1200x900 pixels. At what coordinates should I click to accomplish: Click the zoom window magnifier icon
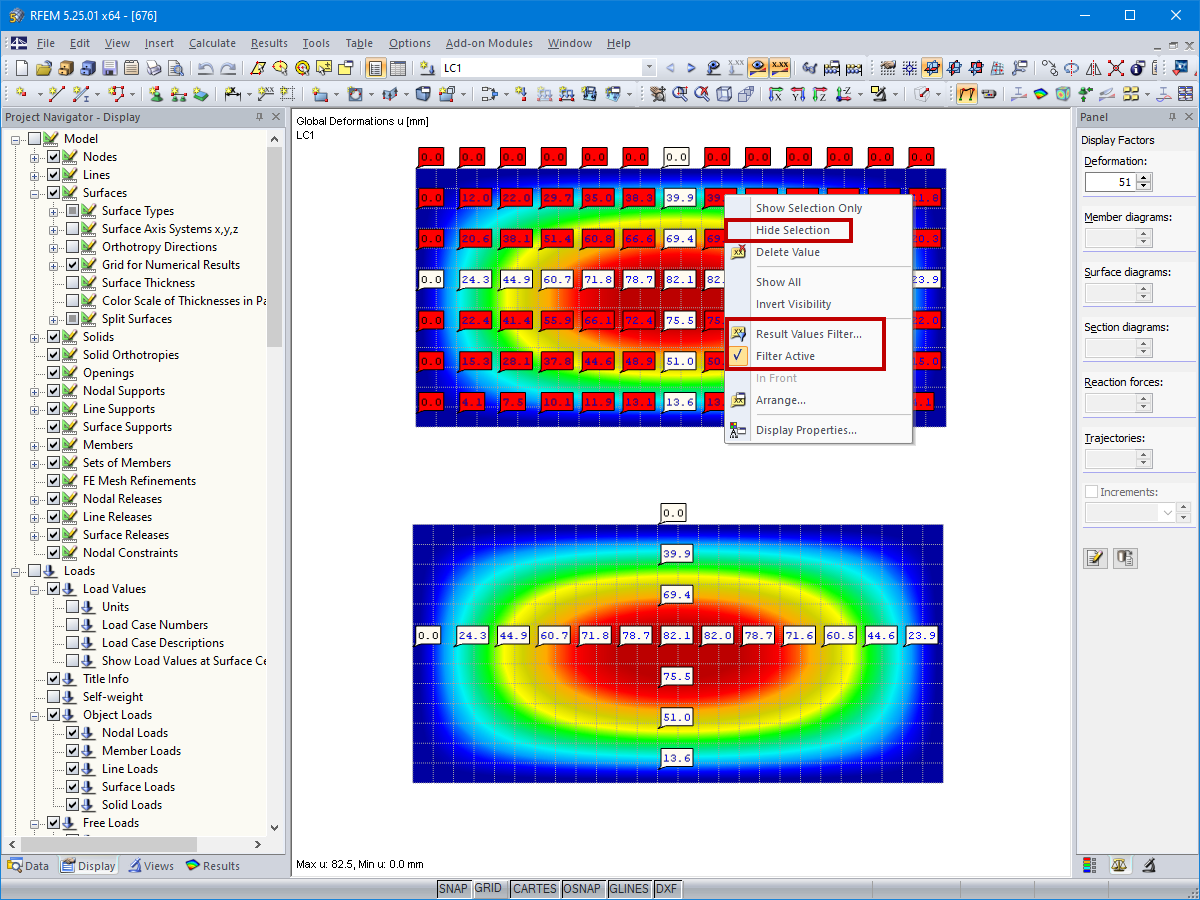click(680, 94)
